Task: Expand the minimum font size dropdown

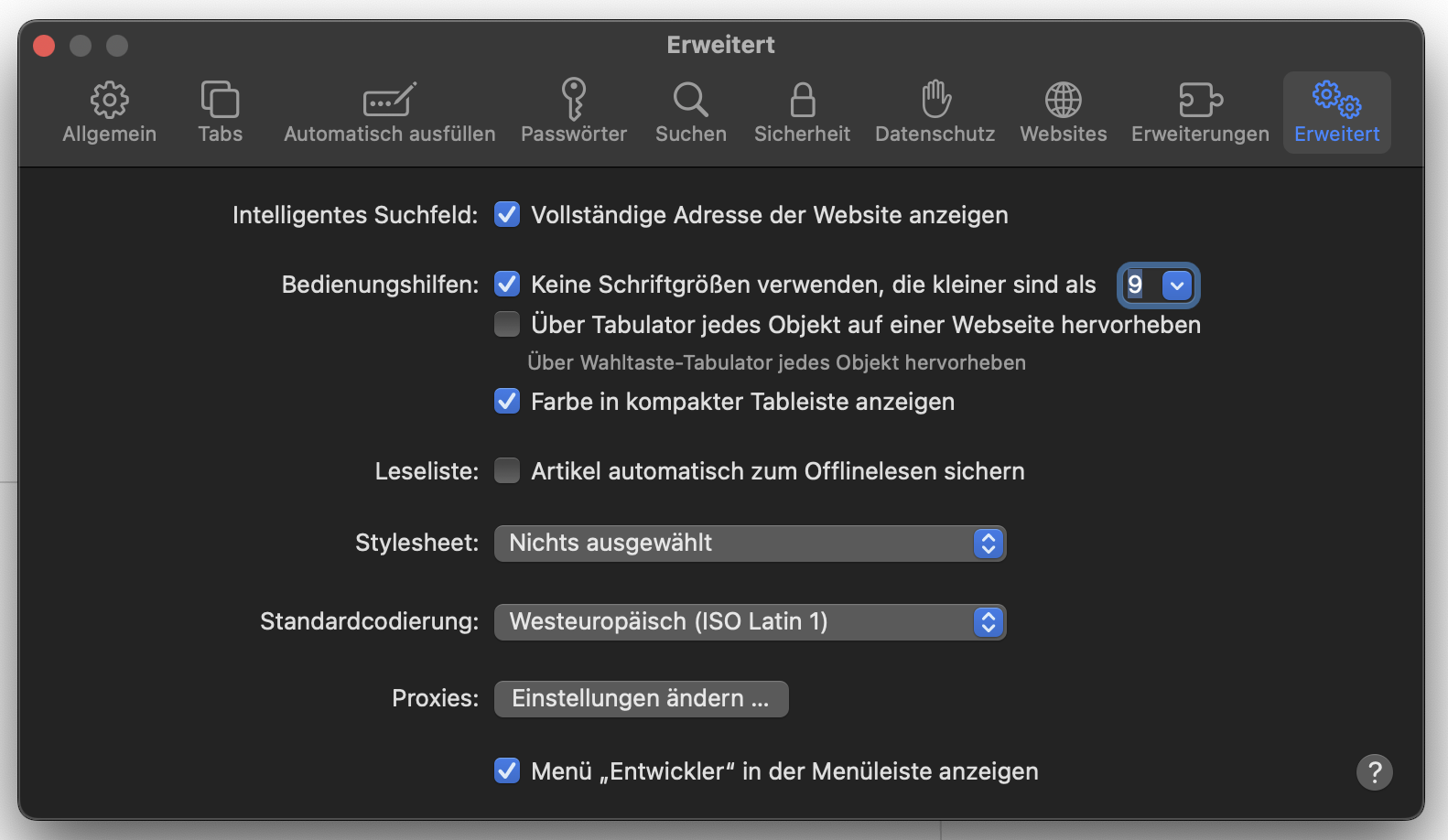Action: (1177, 285)
